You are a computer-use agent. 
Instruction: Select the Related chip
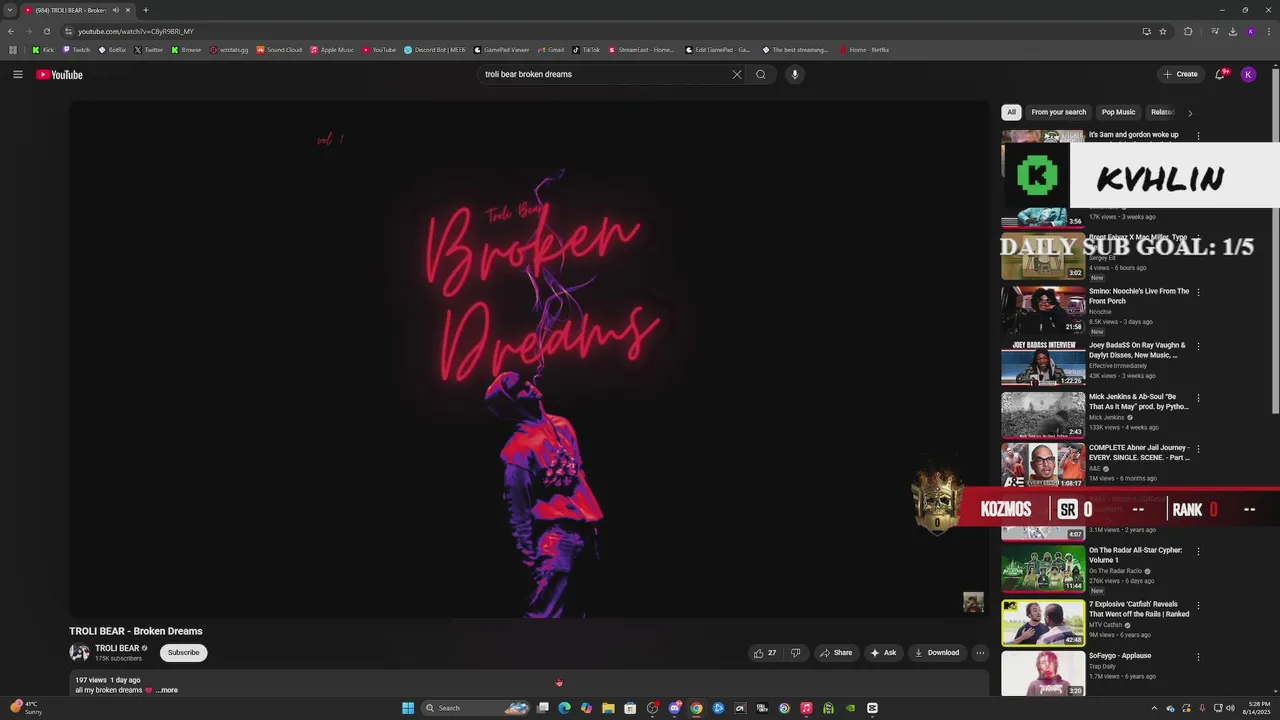click(1161, 112)
